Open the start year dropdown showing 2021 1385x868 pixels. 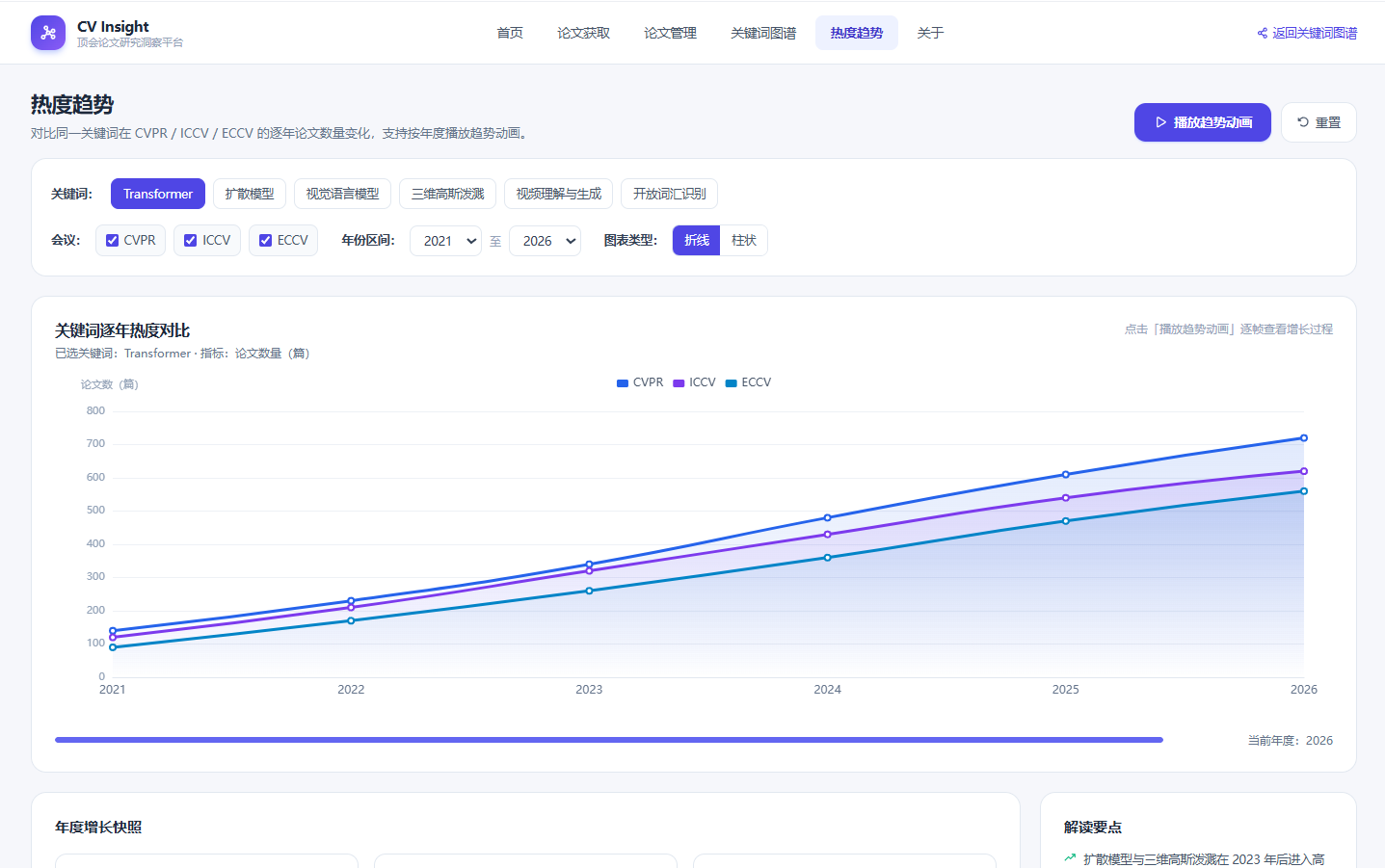tap(445, 241)
